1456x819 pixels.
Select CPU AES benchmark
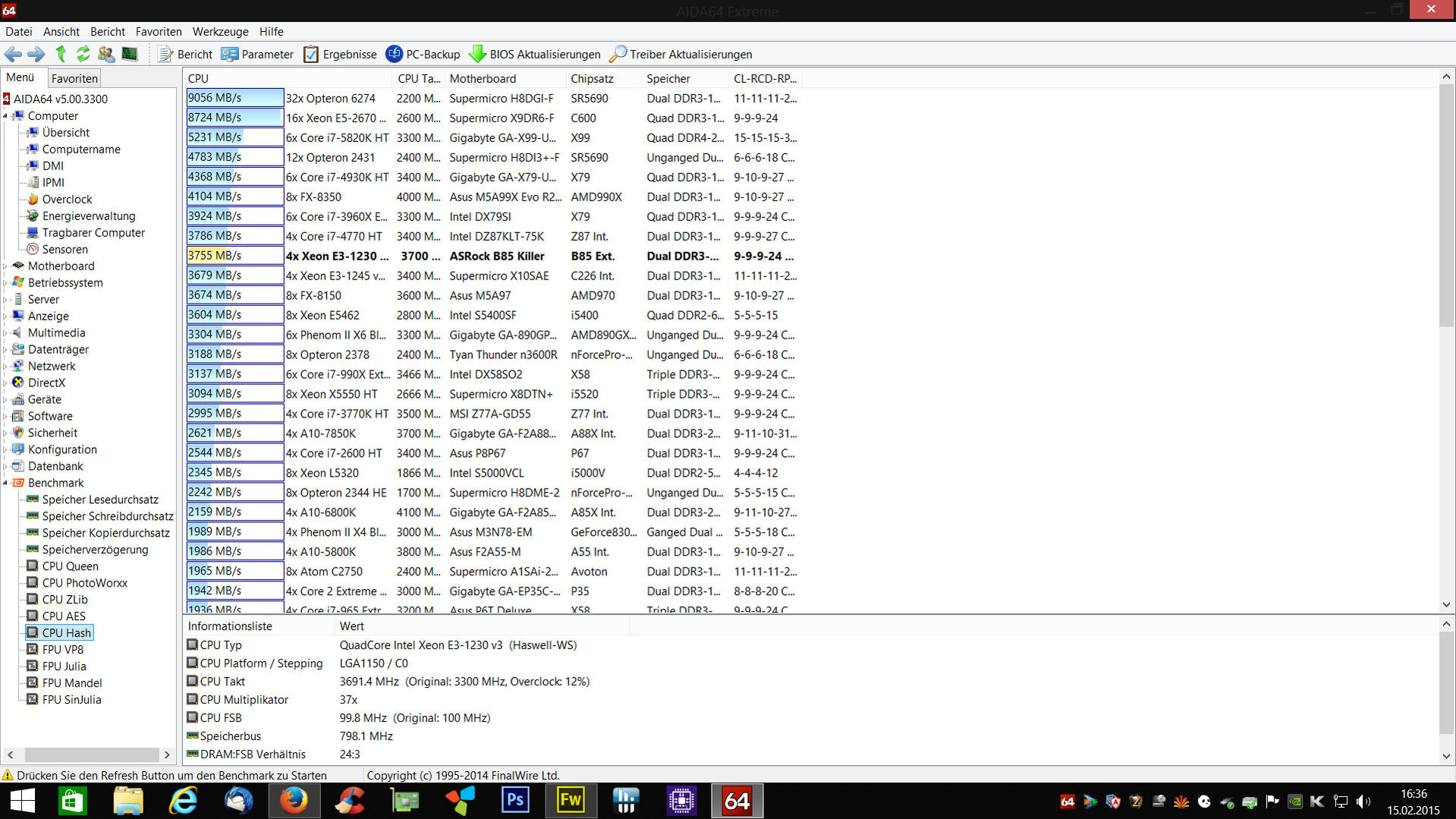64,616
